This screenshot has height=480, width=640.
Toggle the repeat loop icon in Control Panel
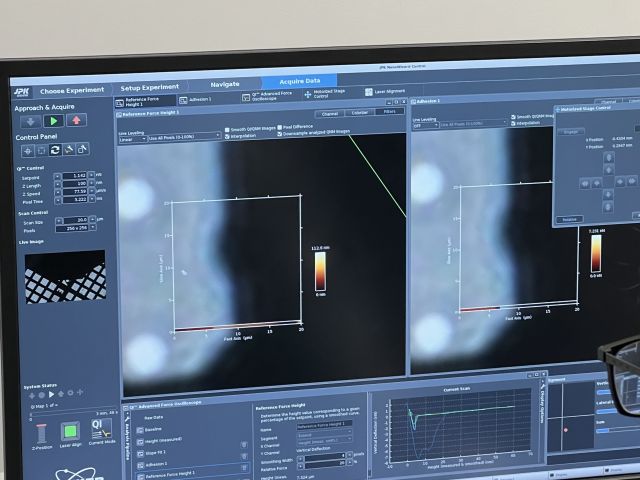(x=55, y=150)
